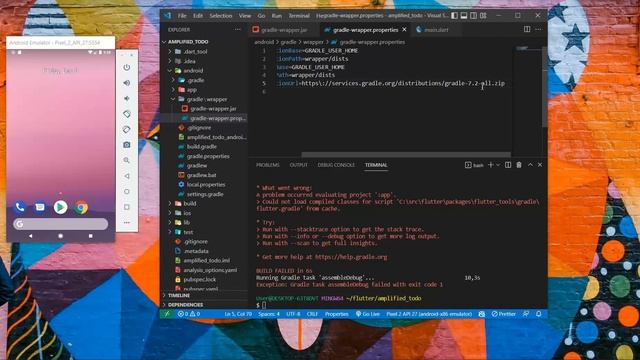Close the gradle-wrapper.properties tab
Image resolution: width=640 pixels, height=360 pixels.
click(404, 29)
